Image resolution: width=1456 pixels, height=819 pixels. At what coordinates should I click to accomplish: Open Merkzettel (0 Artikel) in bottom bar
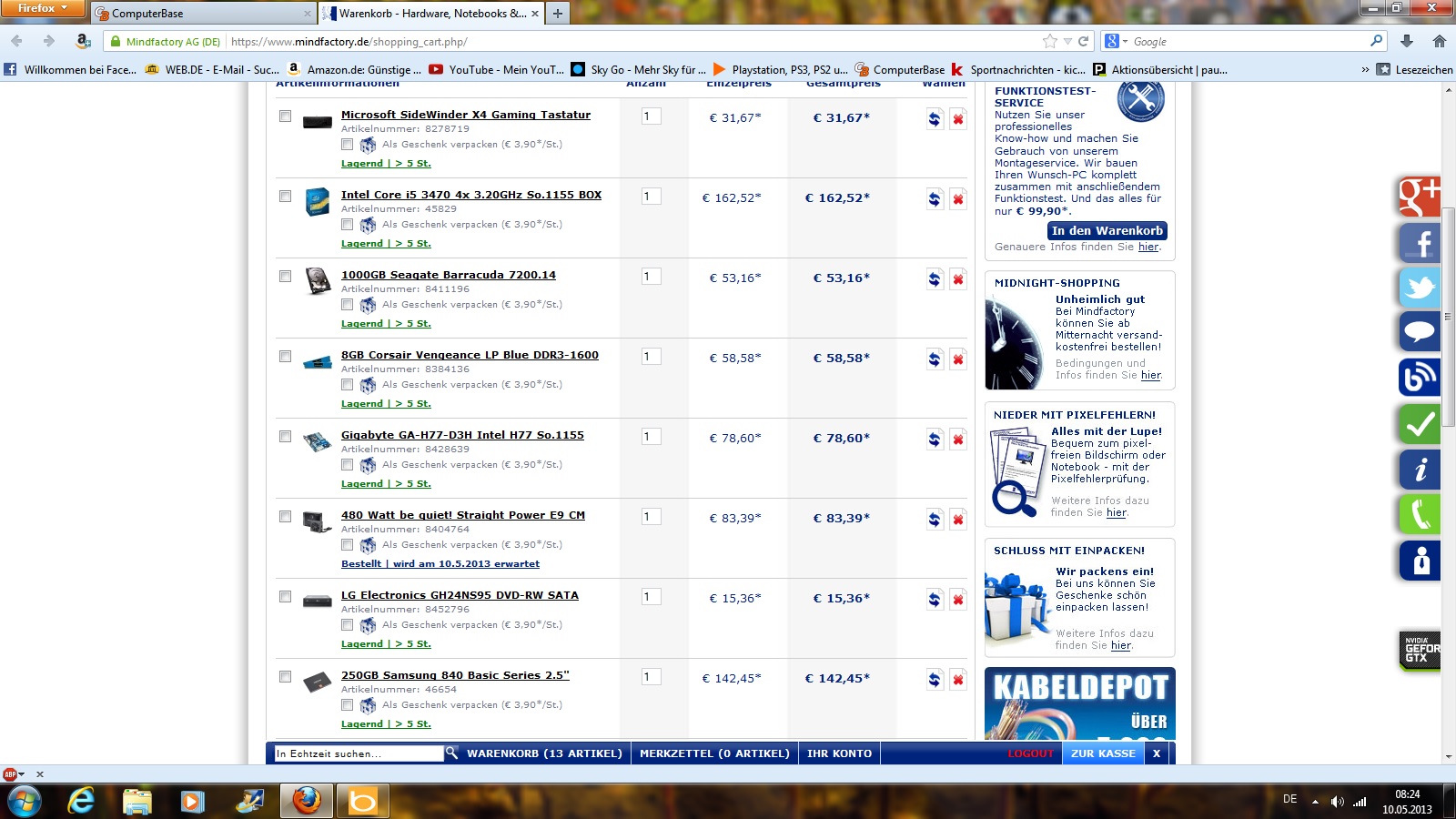pyautogui.click(x=714, y=753)
